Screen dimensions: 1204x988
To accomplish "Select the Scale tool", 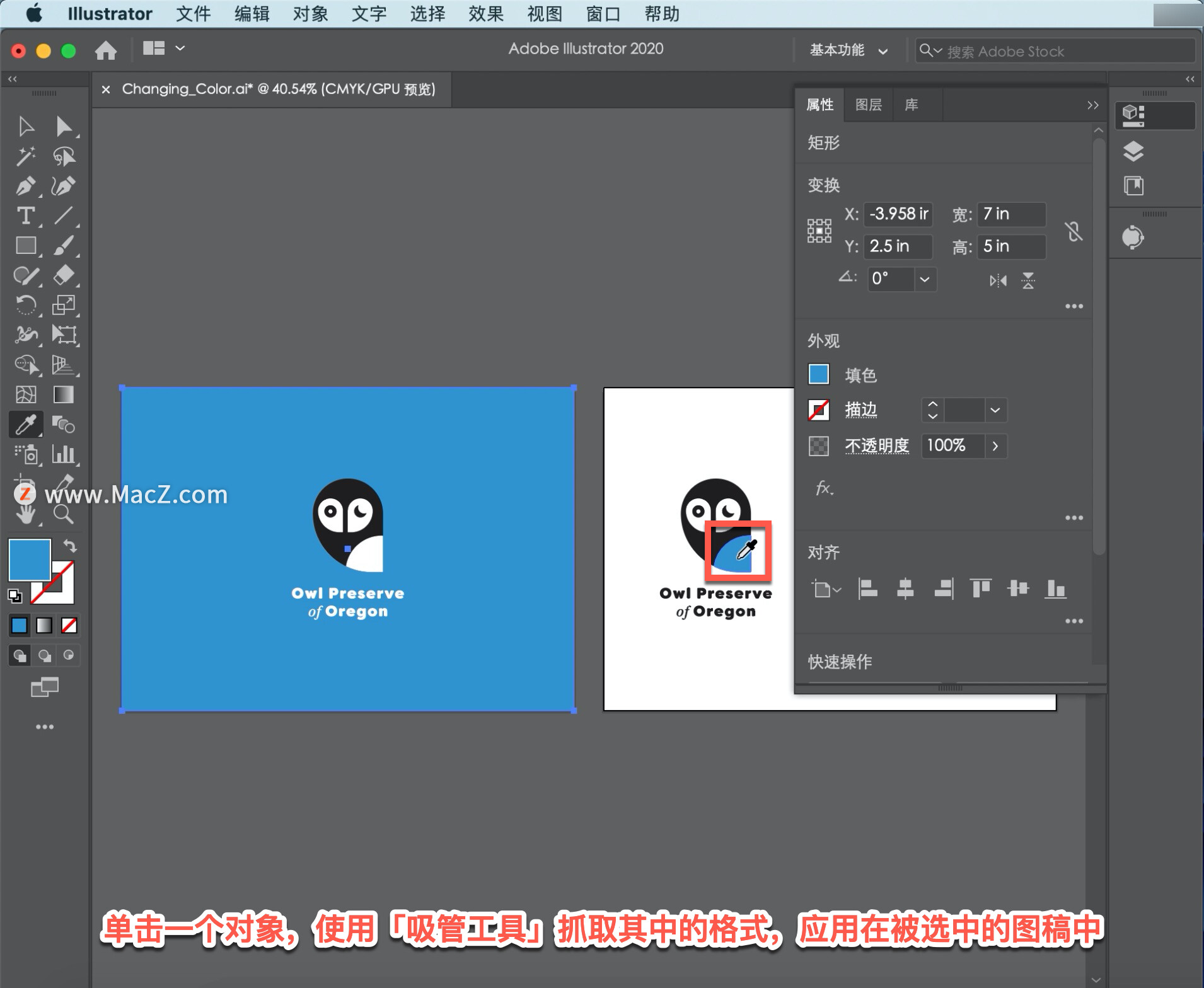I will (64, 305).
